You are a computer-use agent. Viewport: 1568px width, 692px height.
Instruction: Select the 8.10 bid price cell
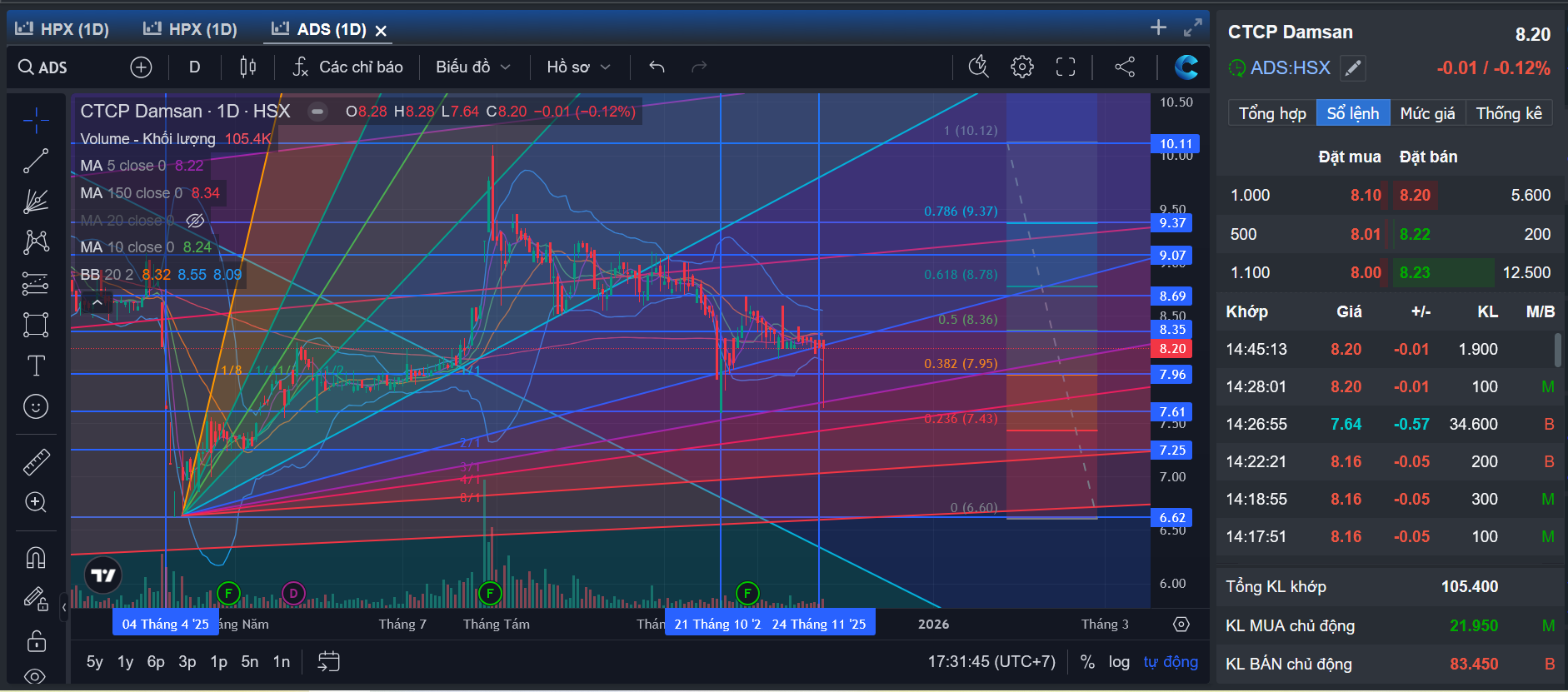coord(1366,196)
